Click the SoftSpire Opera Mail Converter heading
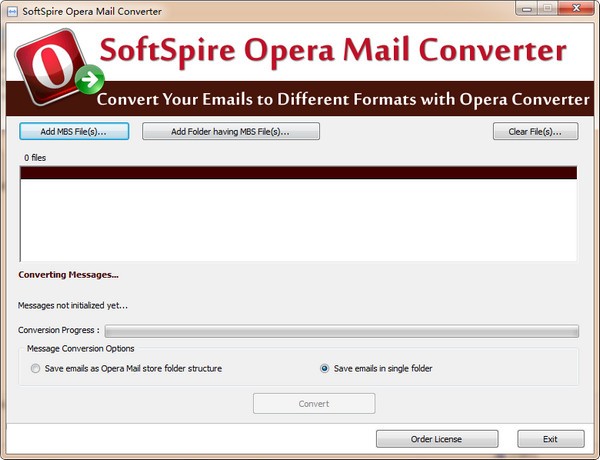 click(333, 51)
